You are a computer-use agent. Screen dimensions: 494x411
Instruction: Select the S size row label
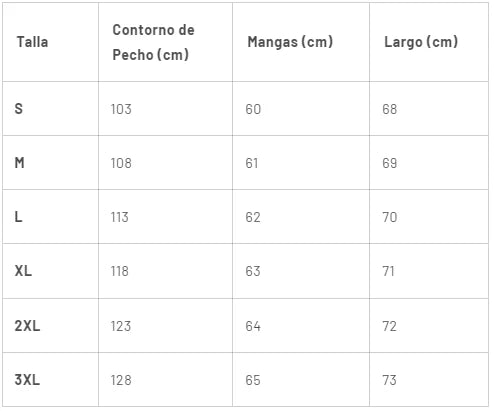coord(19,109)
